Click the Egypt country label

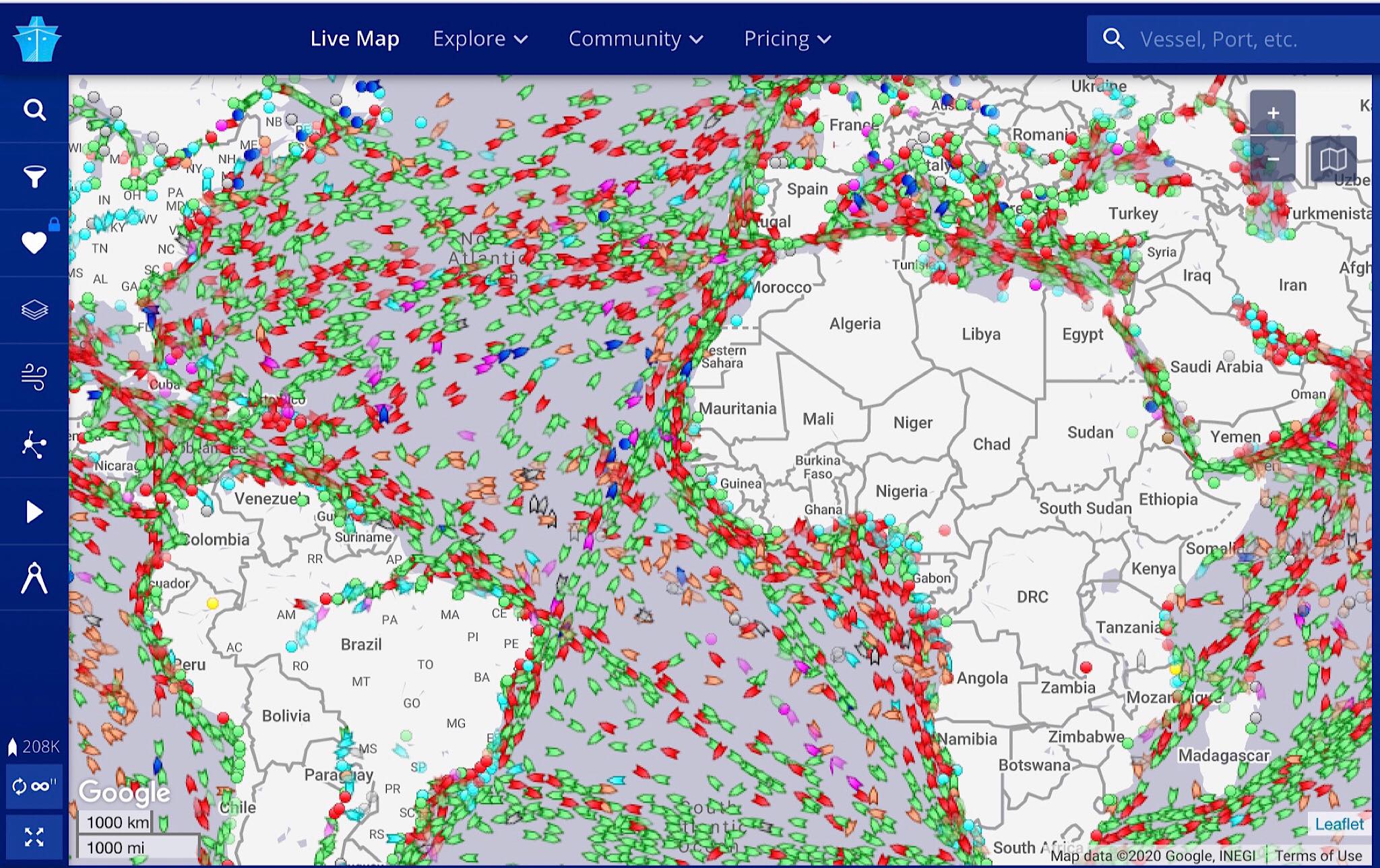[x=1082, y=334]
